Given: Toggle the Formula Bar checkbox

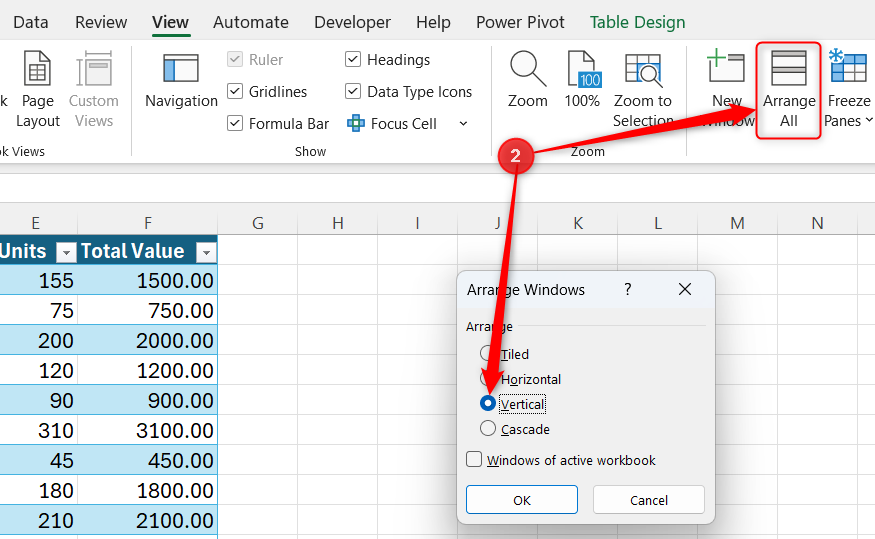Looking at the screenshot, I should tap(235, 123).
